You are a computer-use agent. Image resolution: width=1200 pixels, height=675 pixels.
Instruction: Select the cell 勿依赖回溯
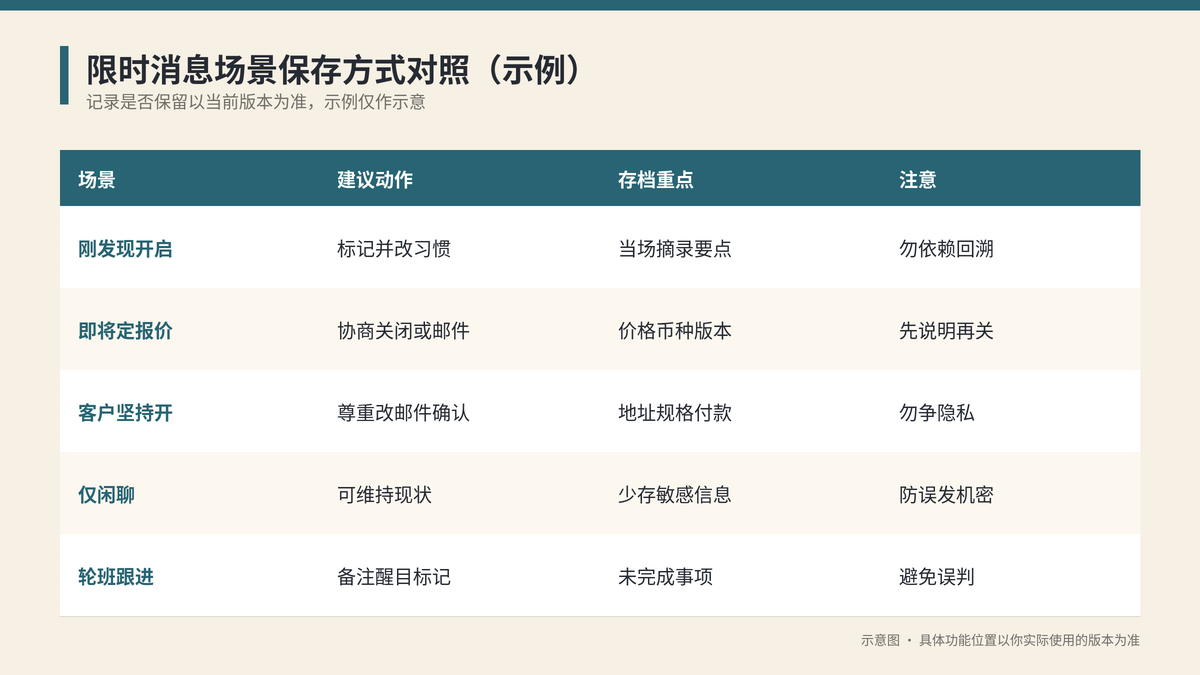(946, 249)
